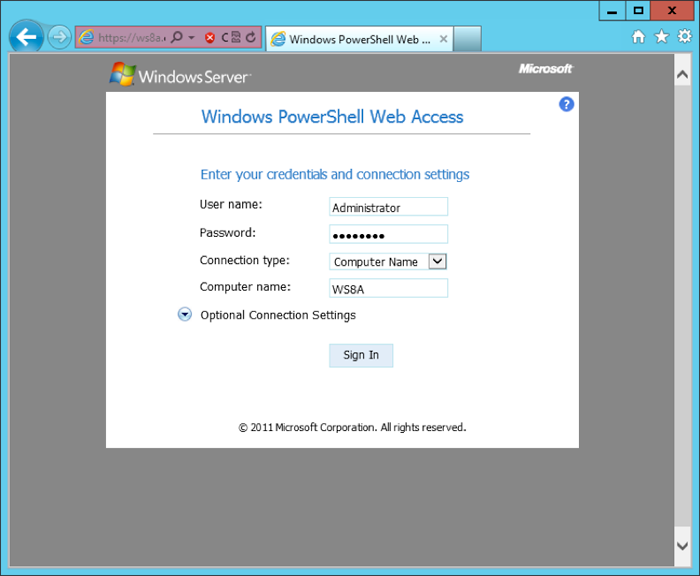Click the browser forward arrow button
The width and height of the screenshot is (700, 576).
tap(59, 37)
